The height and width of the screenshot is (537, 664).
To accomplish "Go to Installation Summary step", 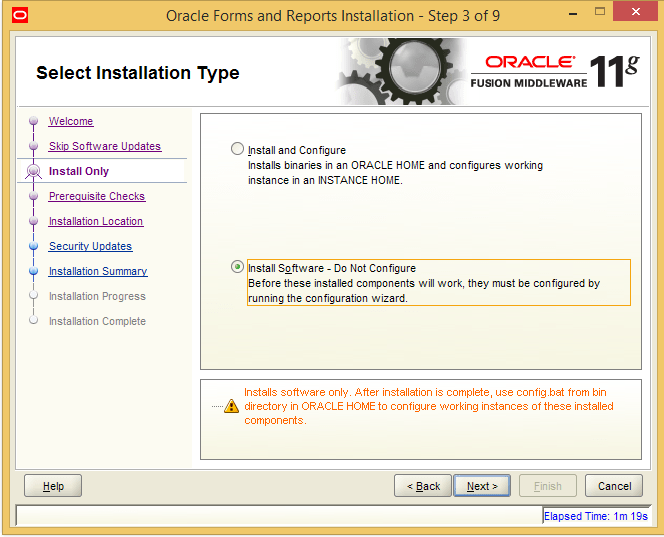I will (x=98, y=271).
